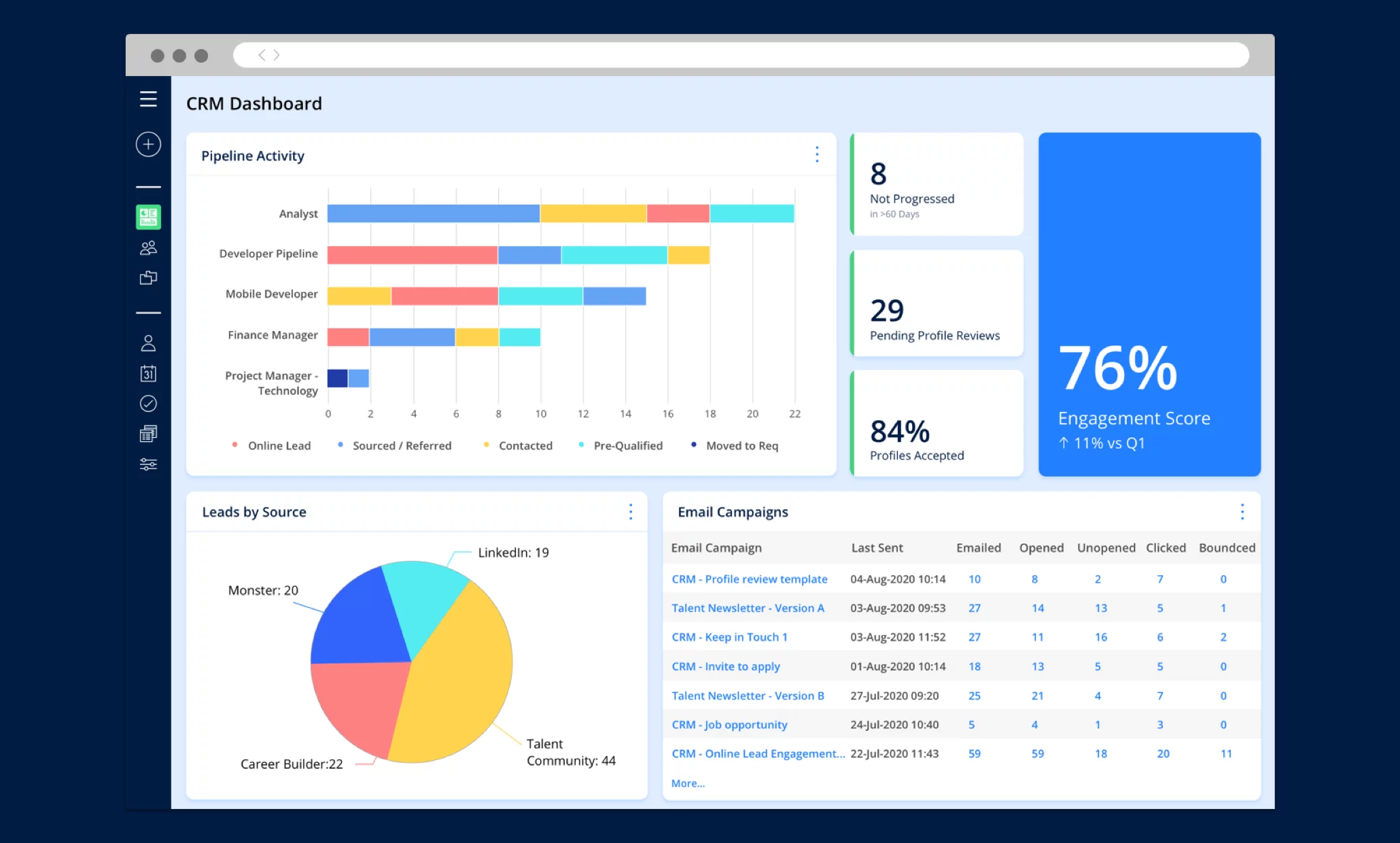1400x843 pixels.
Task: Click the settings sliders icon at sidebar bottom
Action: 148,464
